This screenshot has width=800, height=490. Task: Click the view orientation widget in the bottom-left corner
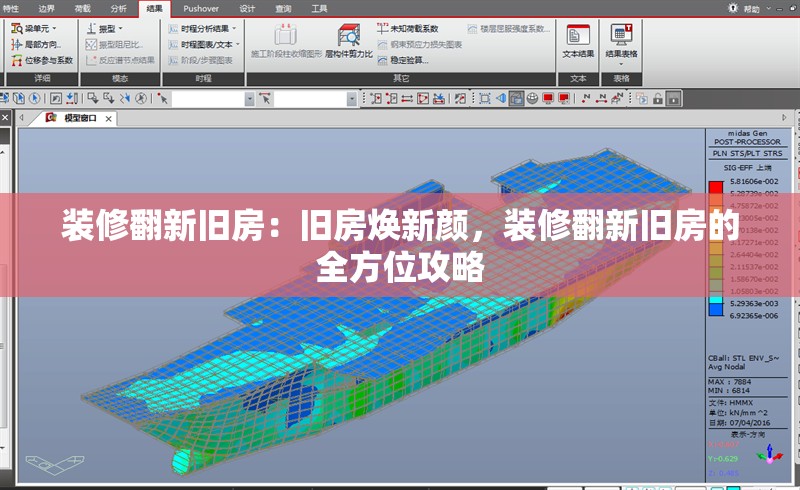point(55,464)
